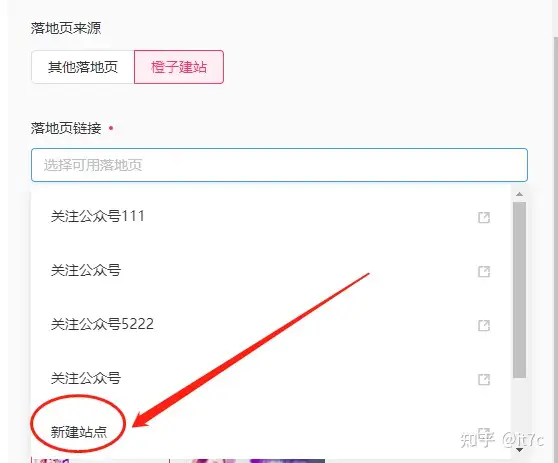The image size is (558, 463).
Task: Click 新建站点 to create new site
Action: [x=79, y=432]
